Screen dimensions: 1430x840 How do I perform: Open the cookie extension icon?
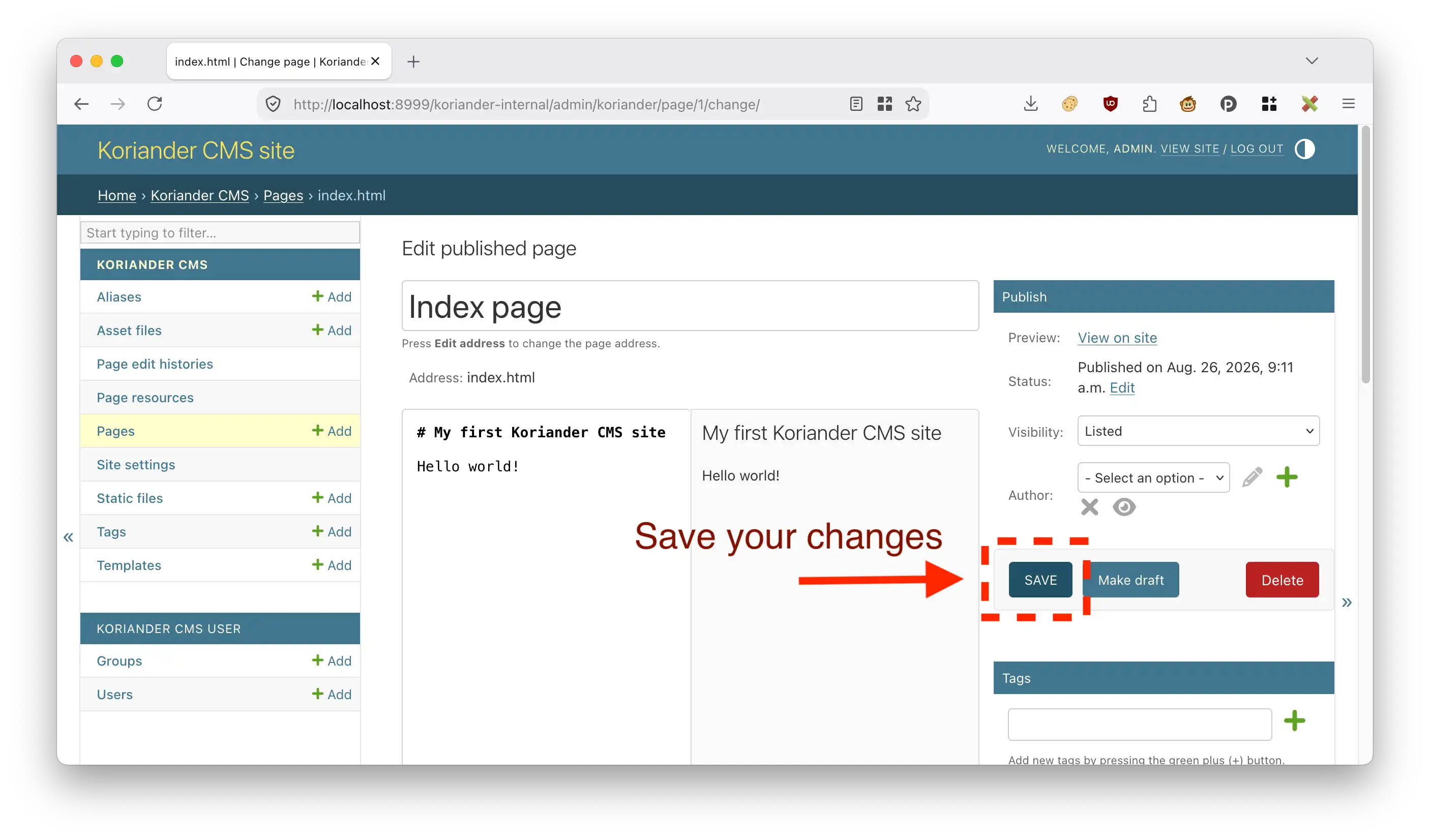pos(1069,104)
